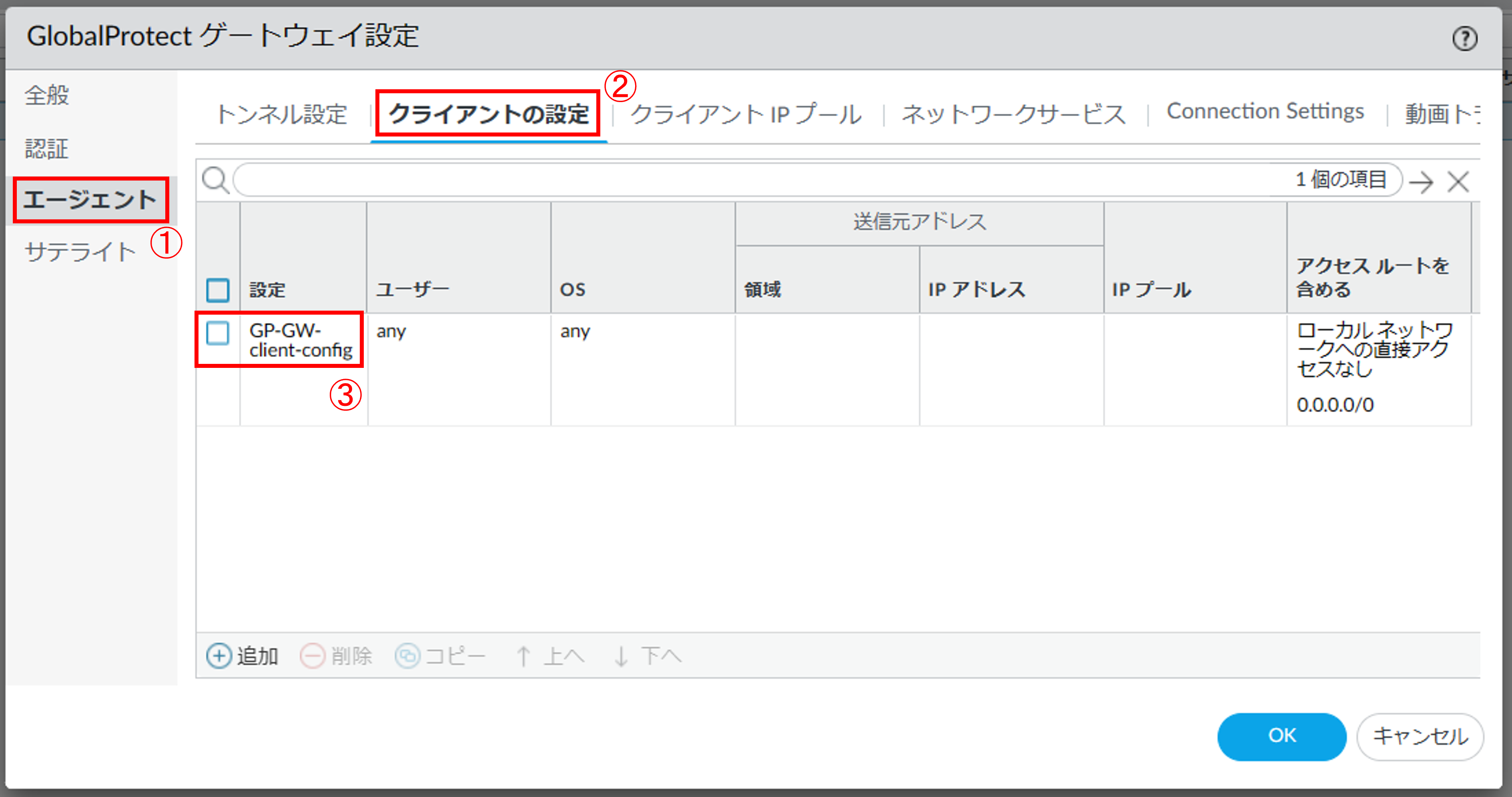Select サテライト in left sidebar

pyautogui.click(x=80, y=252)
